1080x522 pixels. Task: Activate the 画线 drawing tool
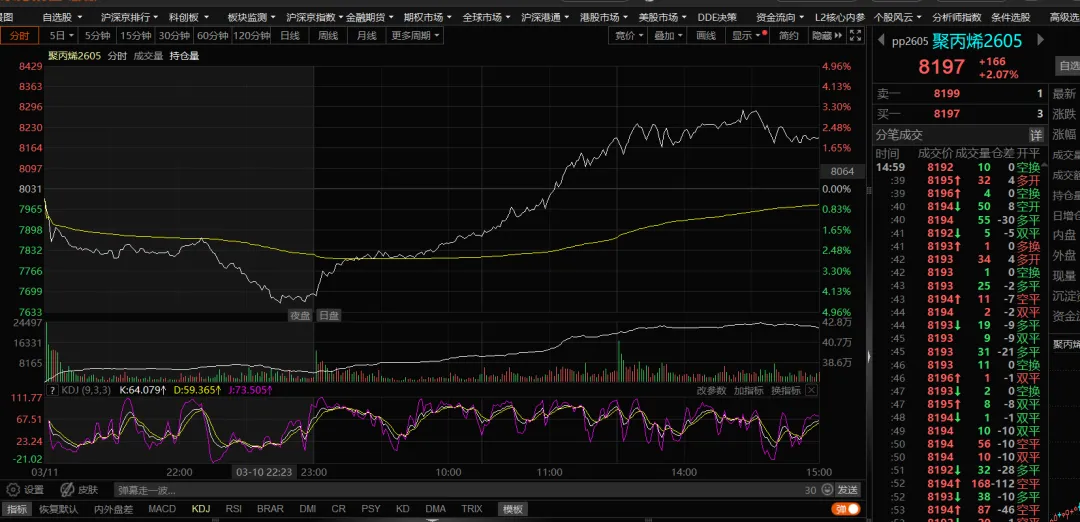click(x=706, y=36)
